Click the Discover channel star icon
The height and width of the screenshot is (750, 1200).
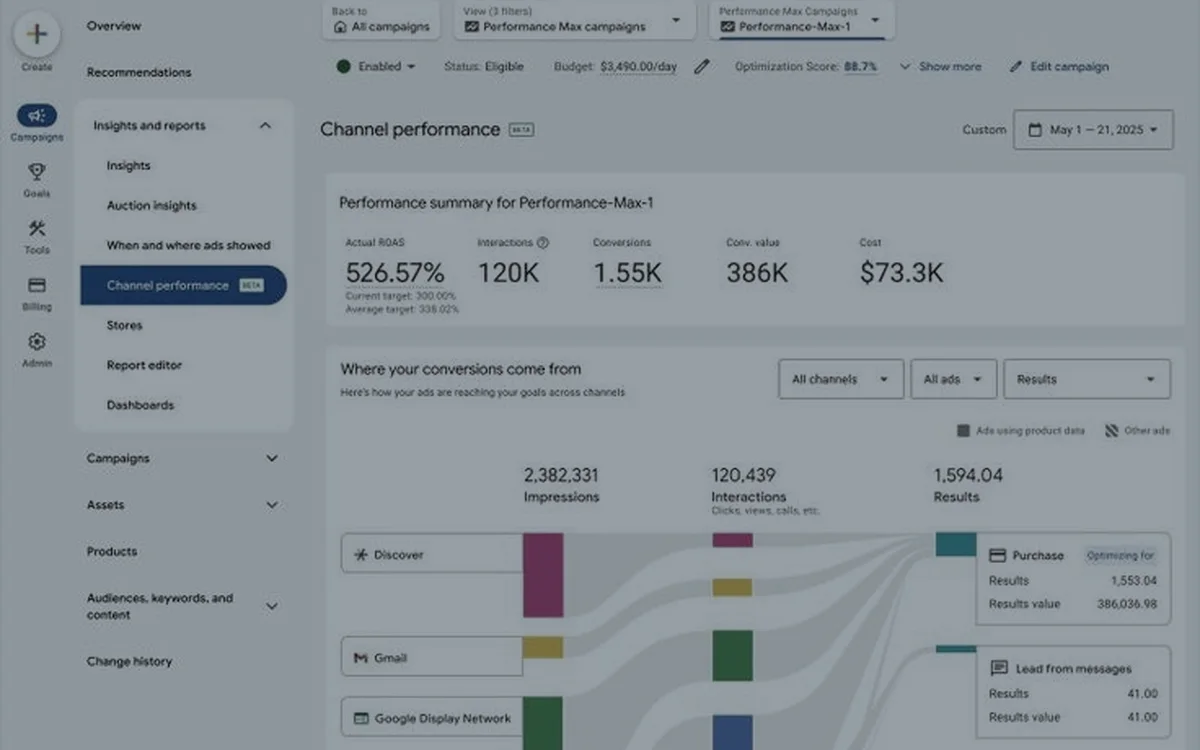[360, 555]
